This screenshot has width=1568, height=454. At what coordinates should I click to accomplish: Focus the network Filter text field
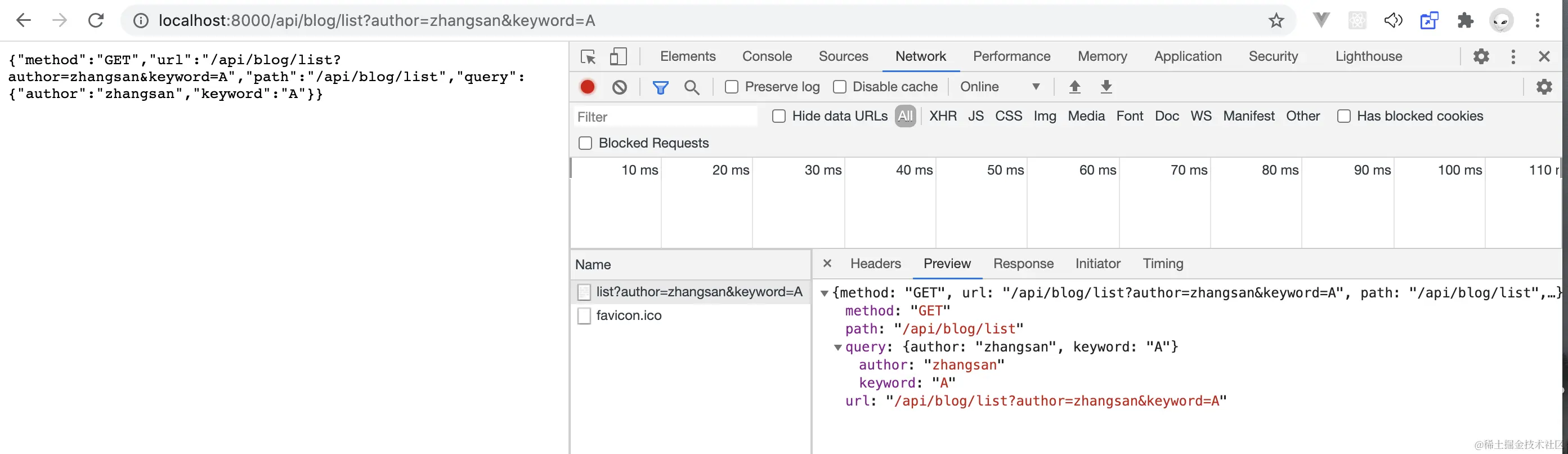(665, 117)
